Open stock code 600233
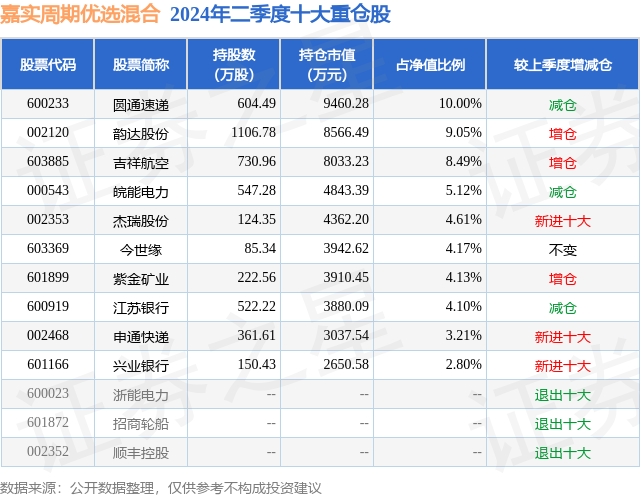 [48, 104]
